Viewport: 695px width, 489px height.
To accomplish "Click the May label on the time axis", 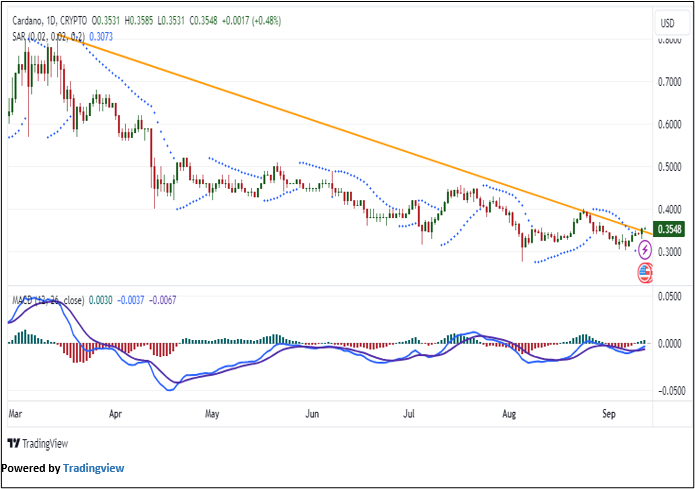I will pos(211,411).
